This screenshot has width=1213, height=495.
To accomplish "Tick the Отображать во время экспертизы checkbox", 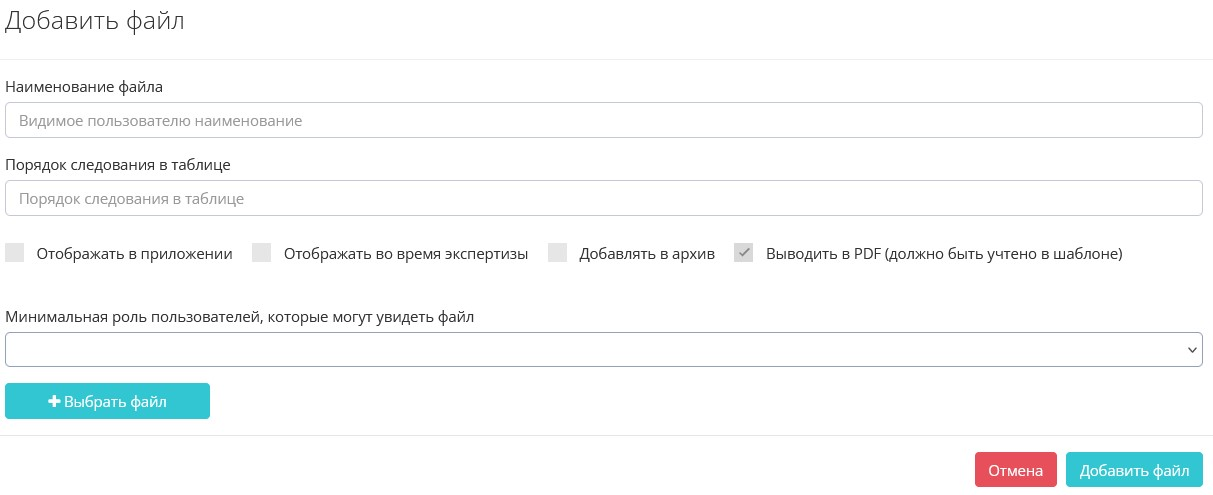I will (262, 253).
